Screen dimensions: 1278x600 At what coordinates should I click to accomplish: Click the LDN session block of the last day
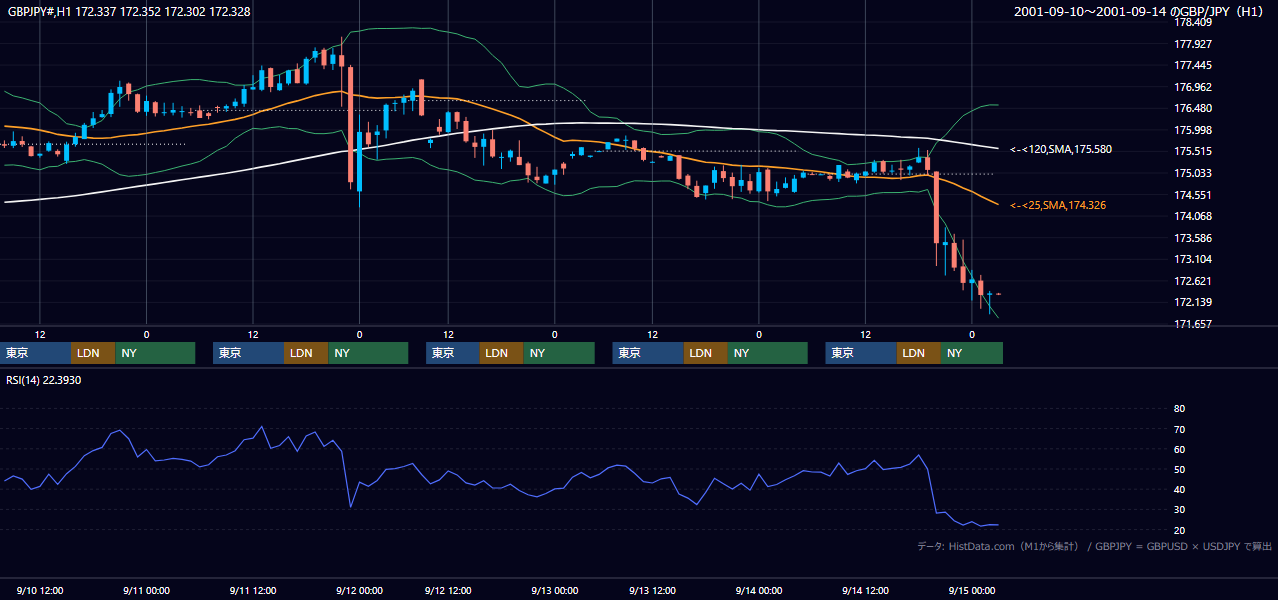coord(918,353)
